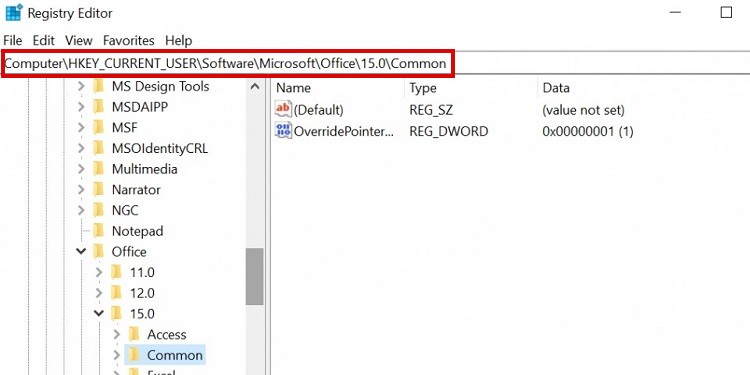The height and width of the screenshot is (375, 750).
Task: Select the MSDAIPP folder icon
Action: click(99, 107)
